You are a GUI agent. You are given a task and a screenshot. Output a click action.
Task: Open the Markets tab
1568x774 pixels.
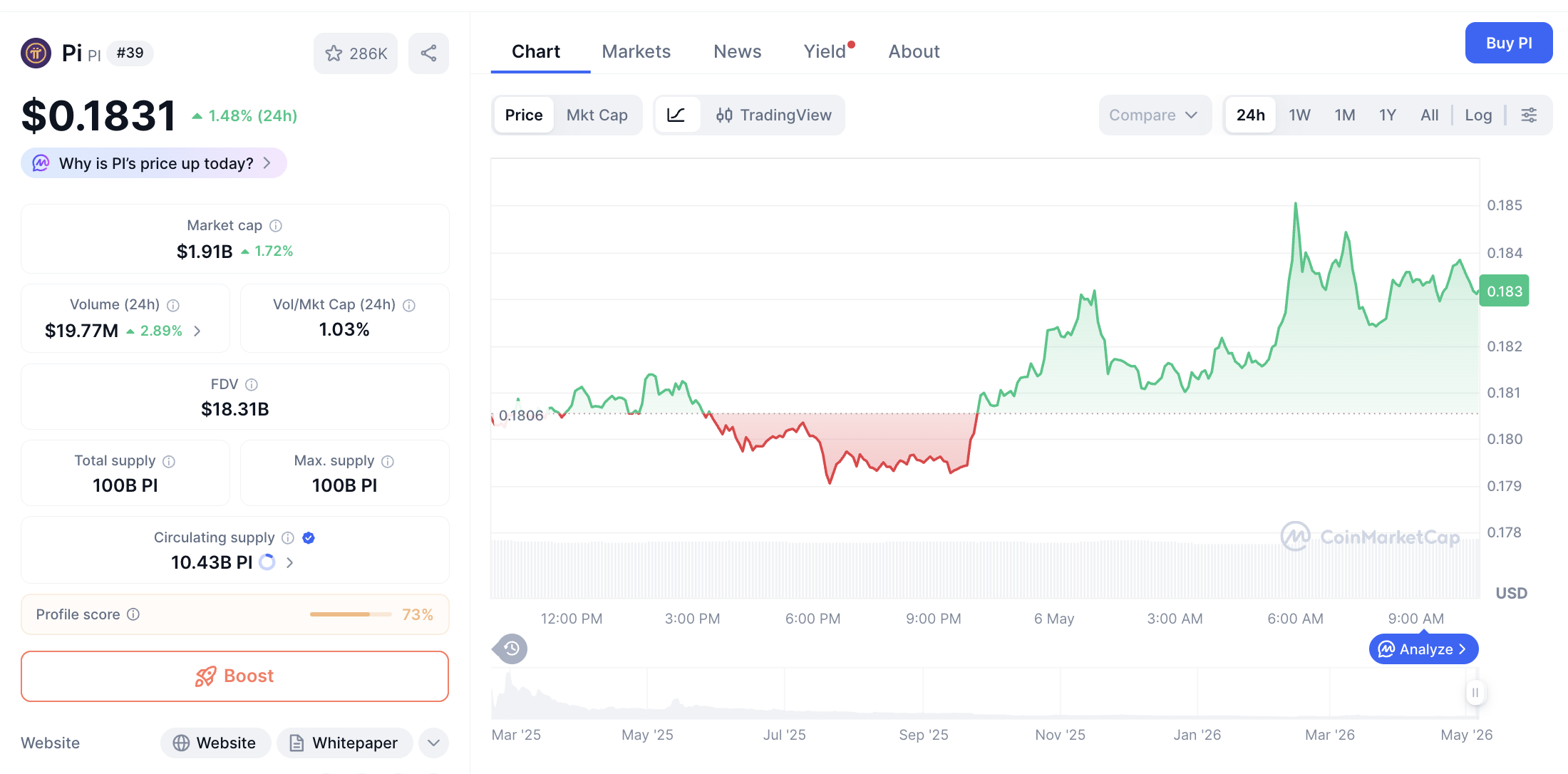tap(636, 51)
